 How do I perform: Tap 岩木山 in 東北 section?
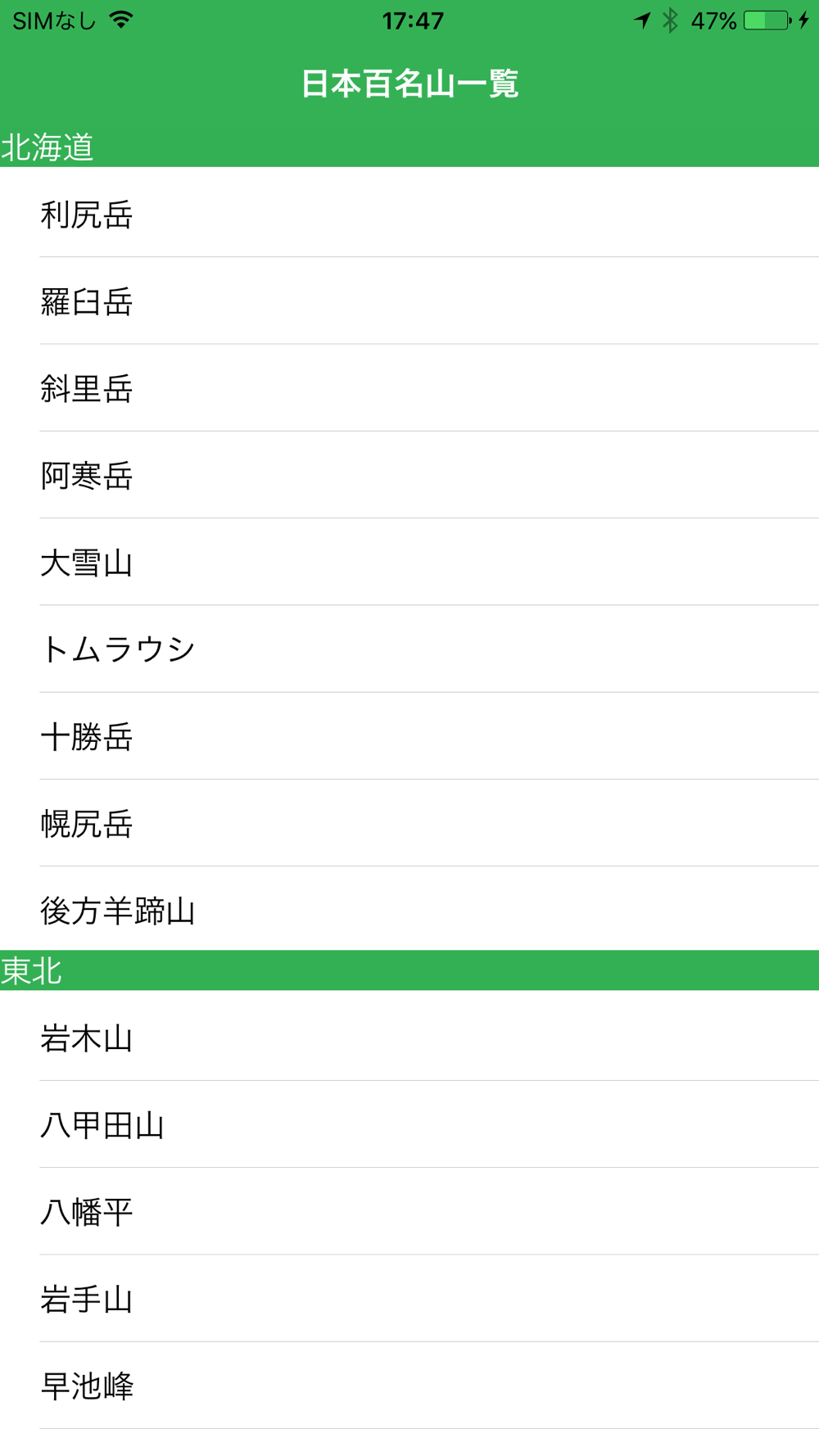click(409, 1038)
